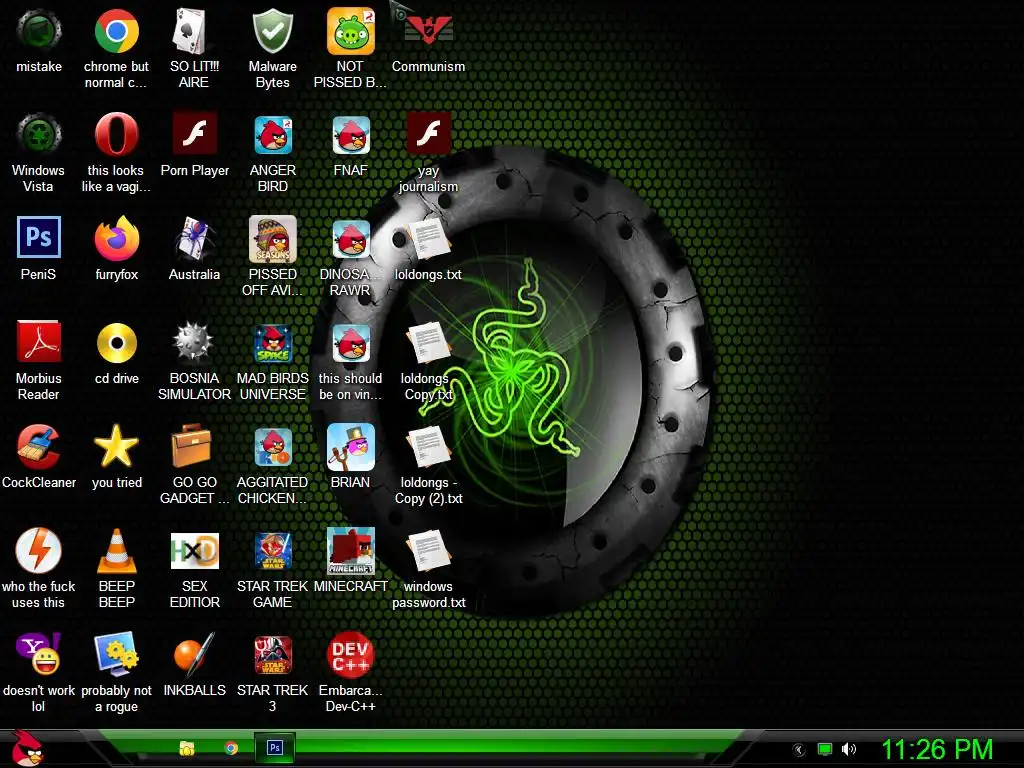The width and height of the screenshot is (1024, 768).
Task: Click the volume speaker tray icon
Action: (848, 749)
